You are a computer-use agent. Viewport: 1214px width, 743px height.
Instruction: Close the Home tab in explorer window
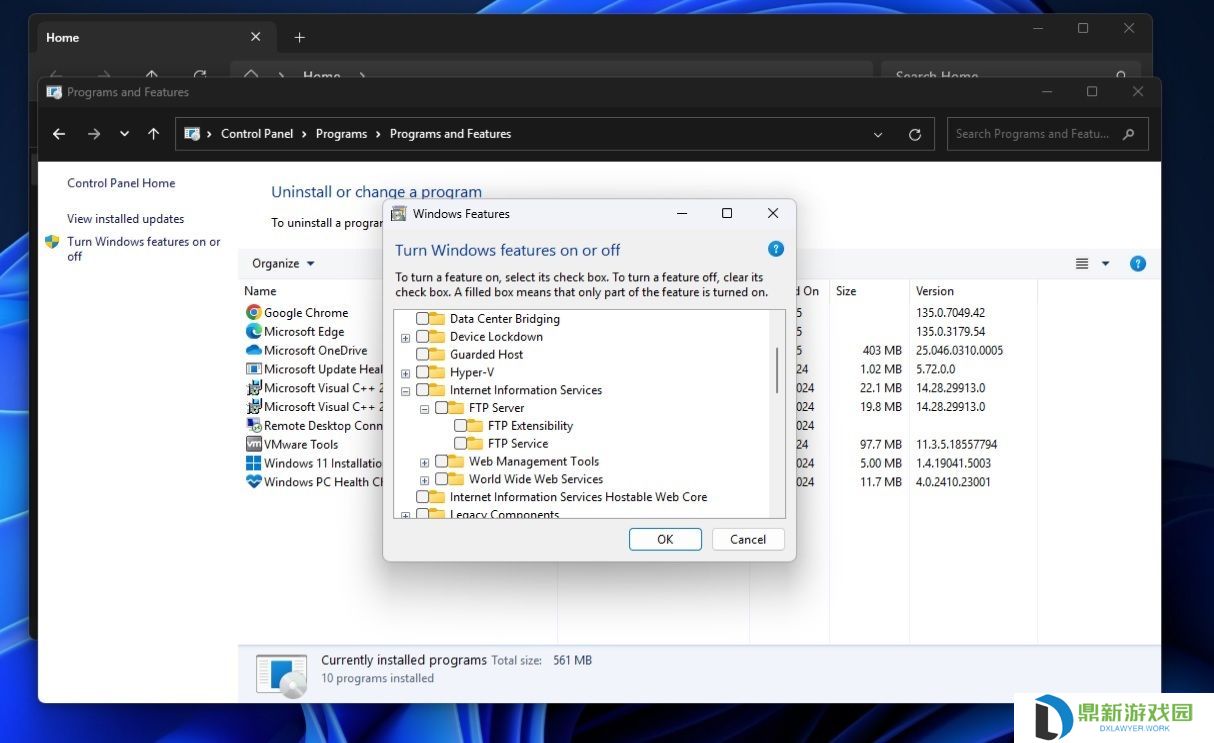pos(255,37)
